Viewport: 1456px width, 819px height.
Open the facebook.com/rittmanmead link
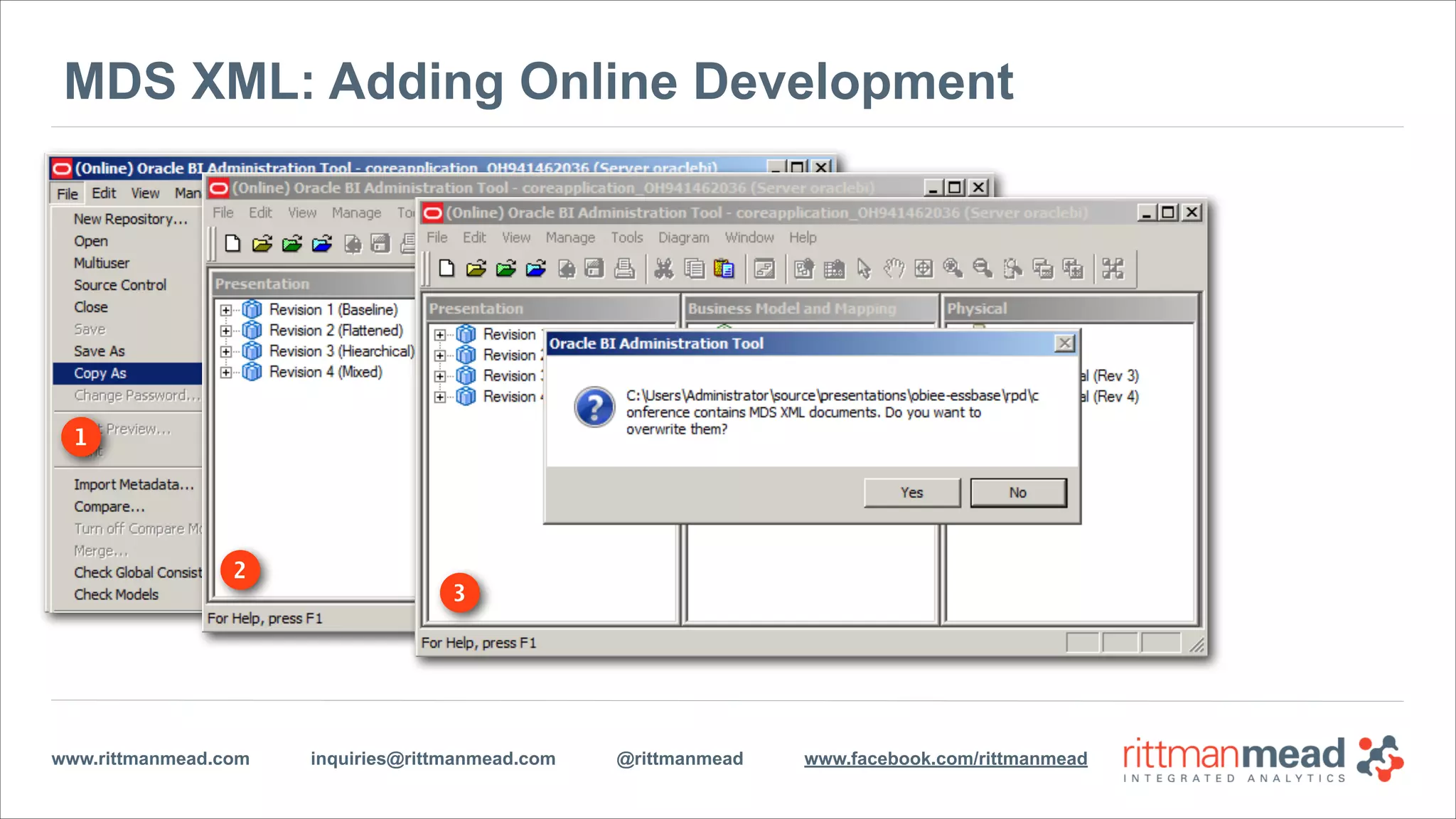coord(946,759)
